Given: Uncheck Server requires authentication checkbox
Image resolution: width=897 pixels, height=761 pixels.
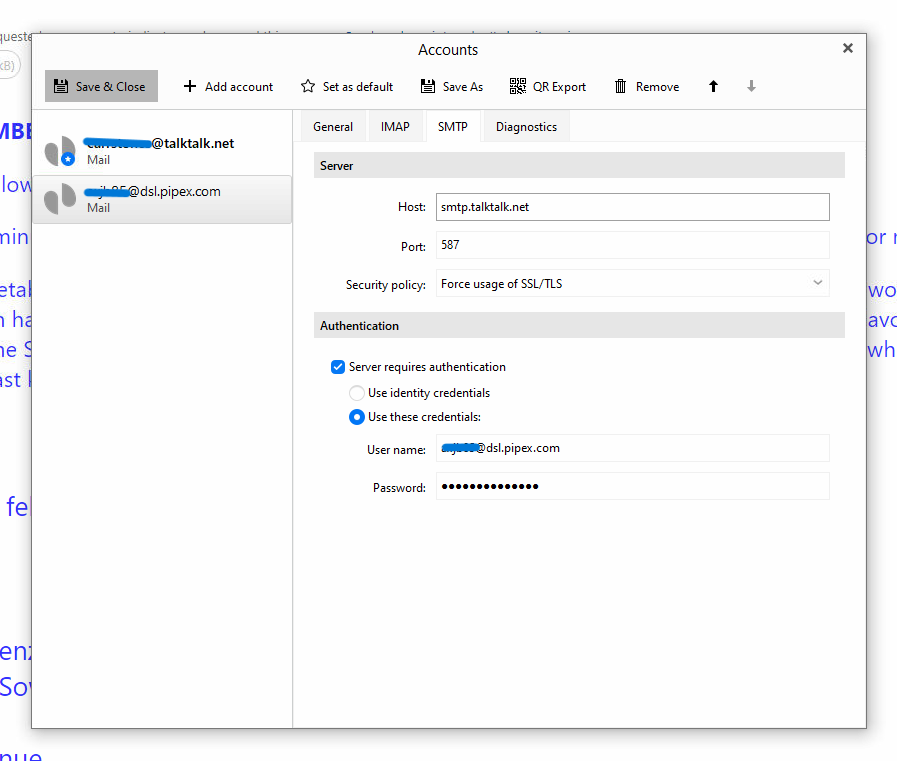Looking at the screenshot, I should [338, 367].
